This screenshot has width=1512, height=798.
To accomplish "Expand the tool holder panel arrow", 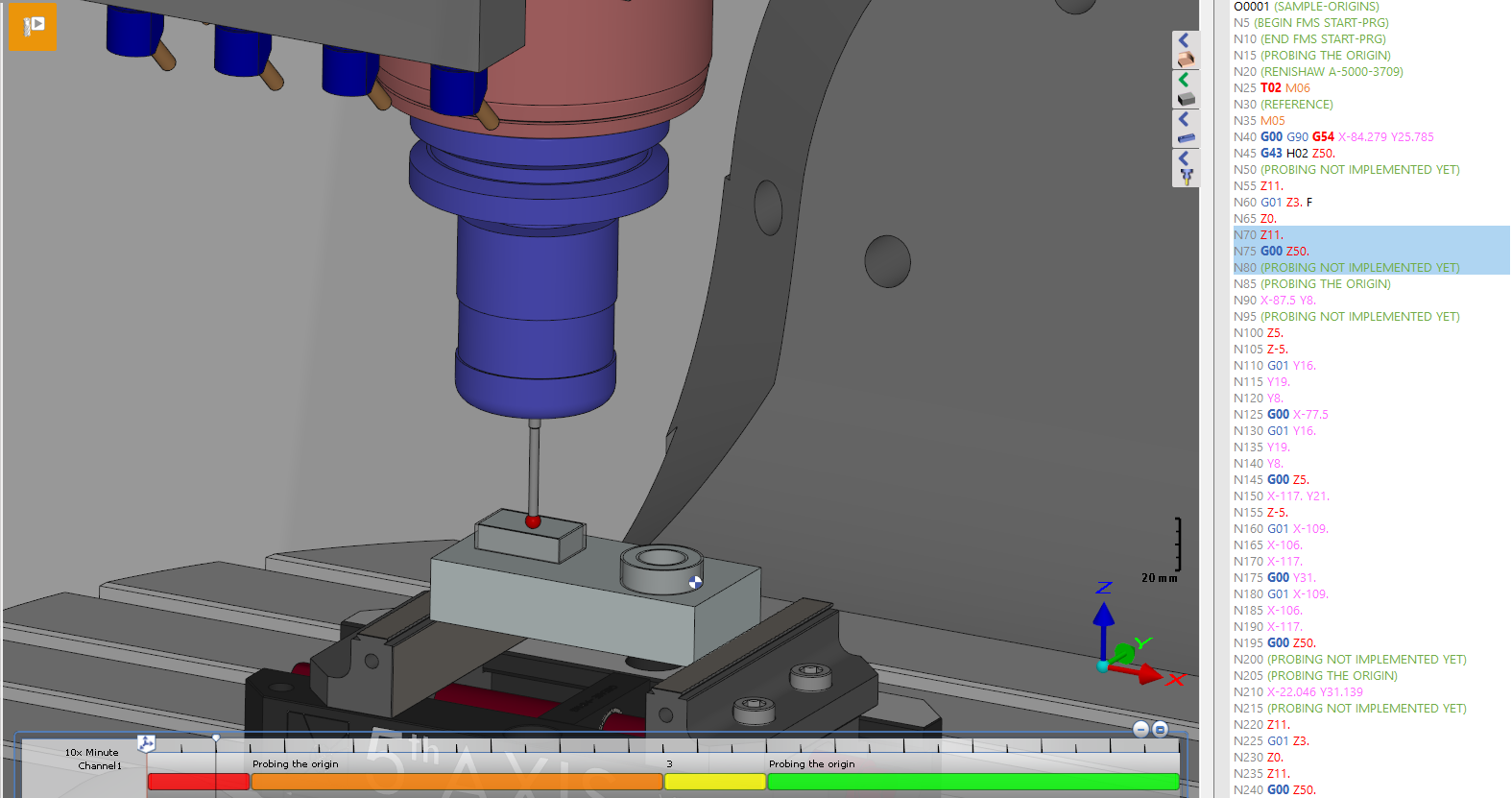I will (1185, 158).
